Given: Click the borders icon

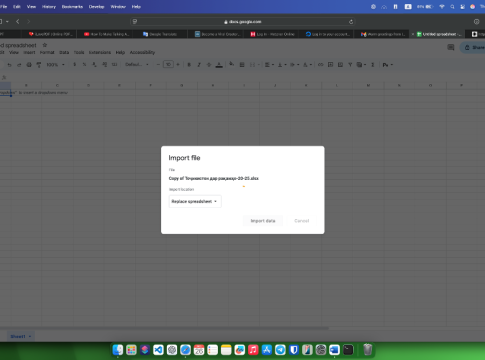Looking at the screenshot, I should (x=242, y=65).
